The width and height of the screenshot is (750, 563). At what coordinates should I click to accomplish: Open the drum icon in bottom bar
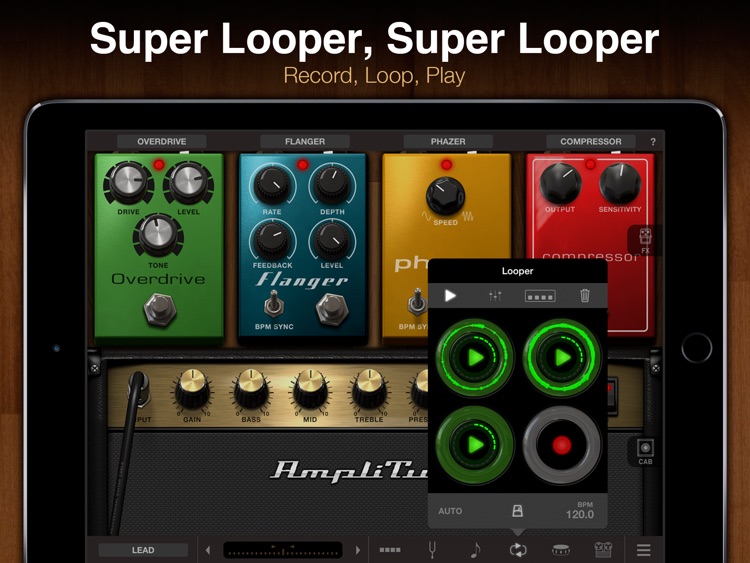[561, 551]
